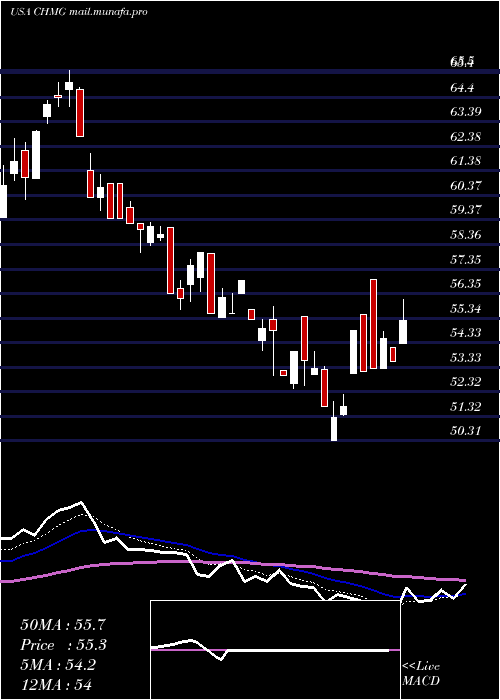Click the 57.35 price axis label
The width and height of the screenshot is (500, 700).
tap(465, 259)
